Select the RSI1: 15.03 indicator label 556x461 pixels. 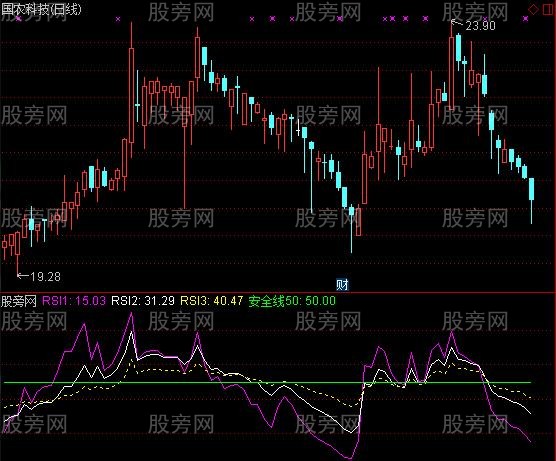pyautogui.click(x=74, y=301)
